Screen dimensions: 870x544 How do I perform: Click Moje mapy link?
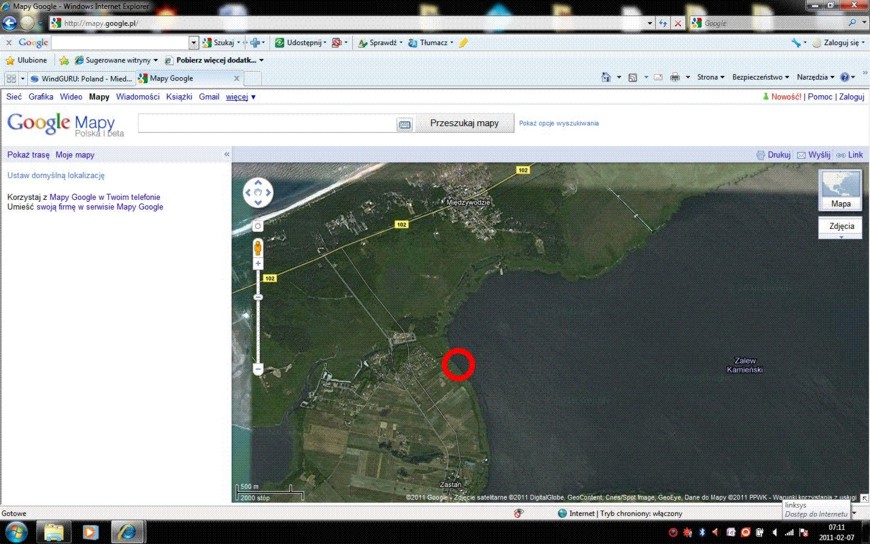(x=75, y=155)
